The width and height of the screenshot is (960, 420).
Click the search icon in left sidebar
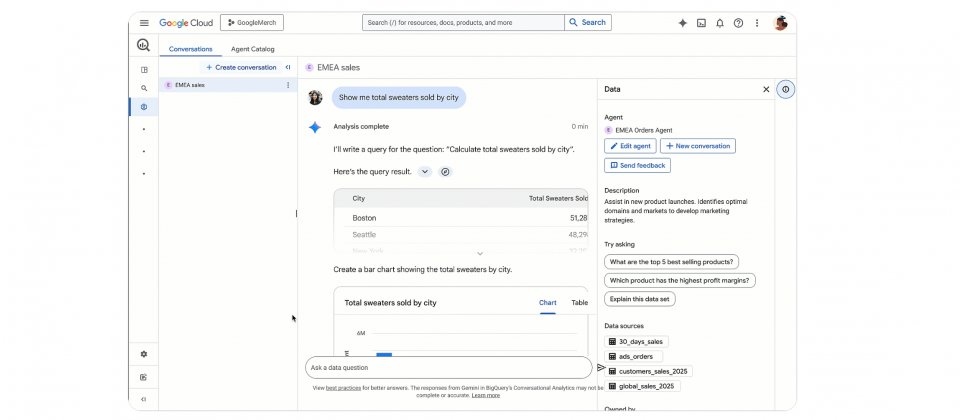pos(144,88)
